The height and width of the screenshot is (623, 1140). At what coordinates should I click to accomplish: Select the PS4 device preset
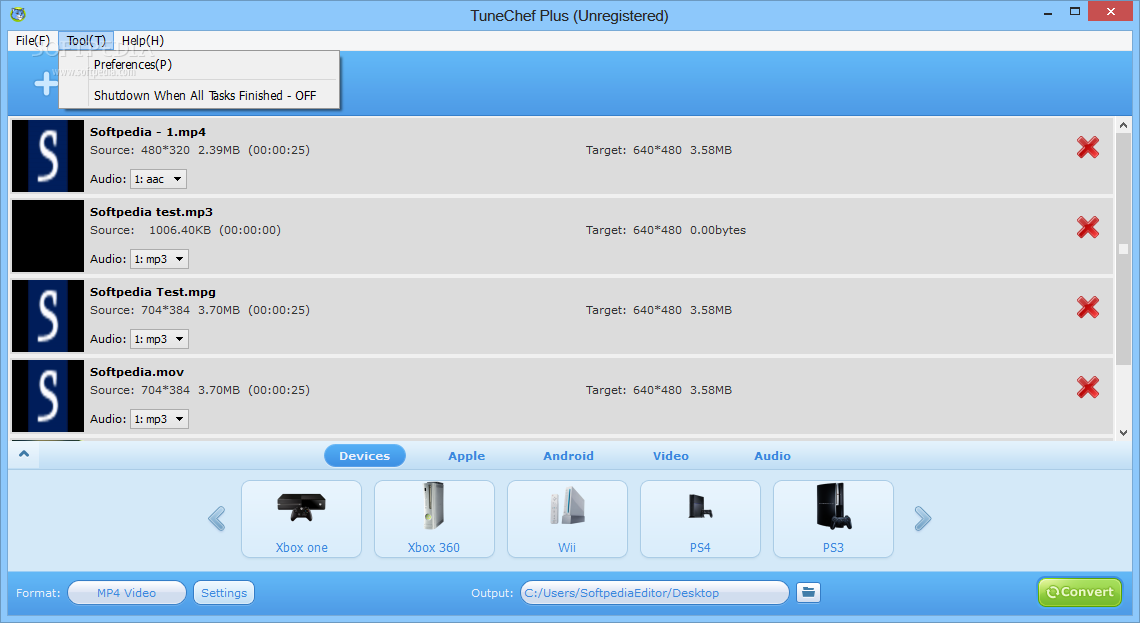pyautogui.click(x=700, y=519)
